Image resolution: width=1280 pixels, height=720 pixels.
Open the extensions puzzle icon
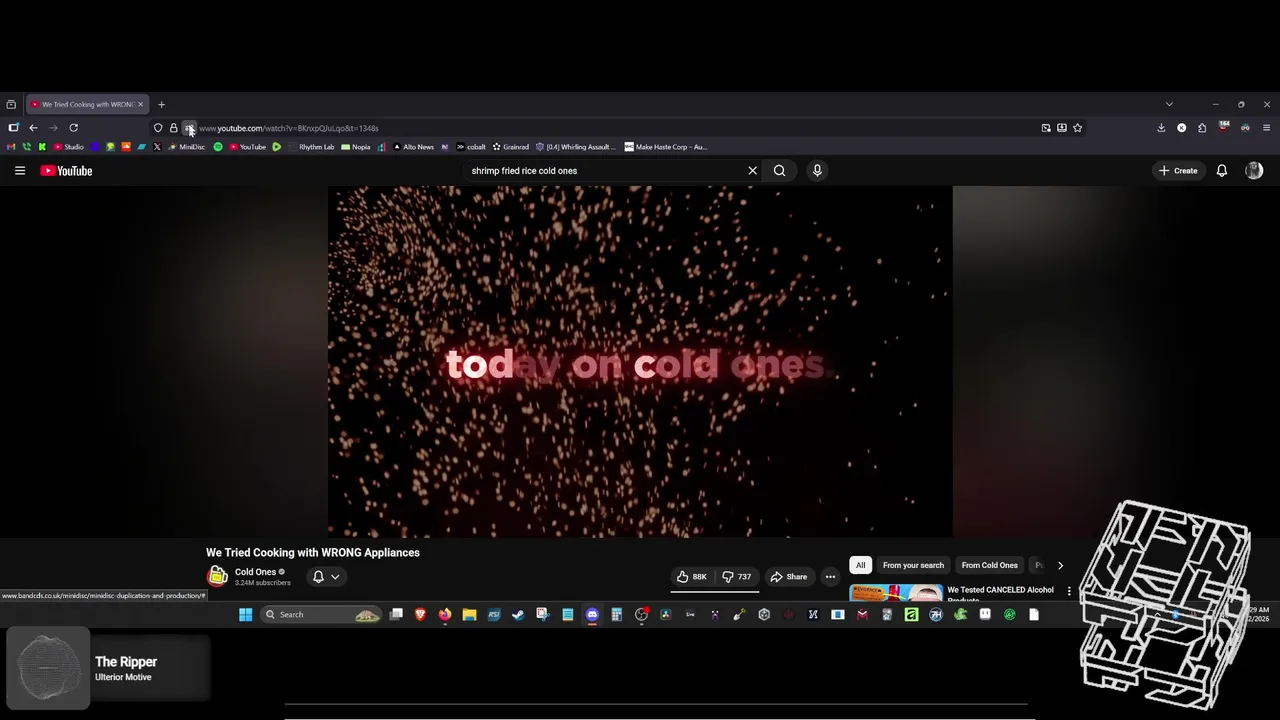click(1202, 128)
